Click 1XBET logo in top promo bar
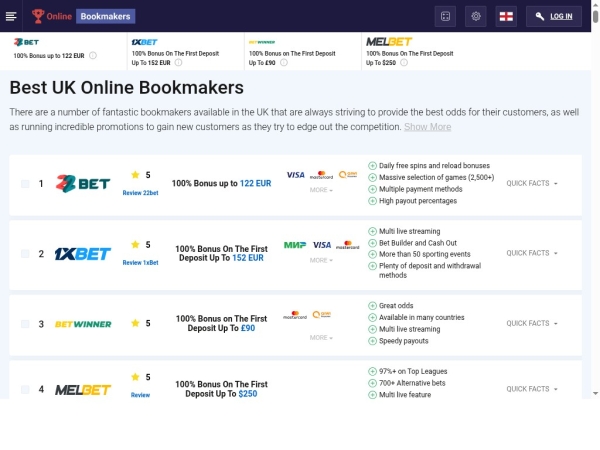This screenshot has width=600, height=450. (144, 42)
